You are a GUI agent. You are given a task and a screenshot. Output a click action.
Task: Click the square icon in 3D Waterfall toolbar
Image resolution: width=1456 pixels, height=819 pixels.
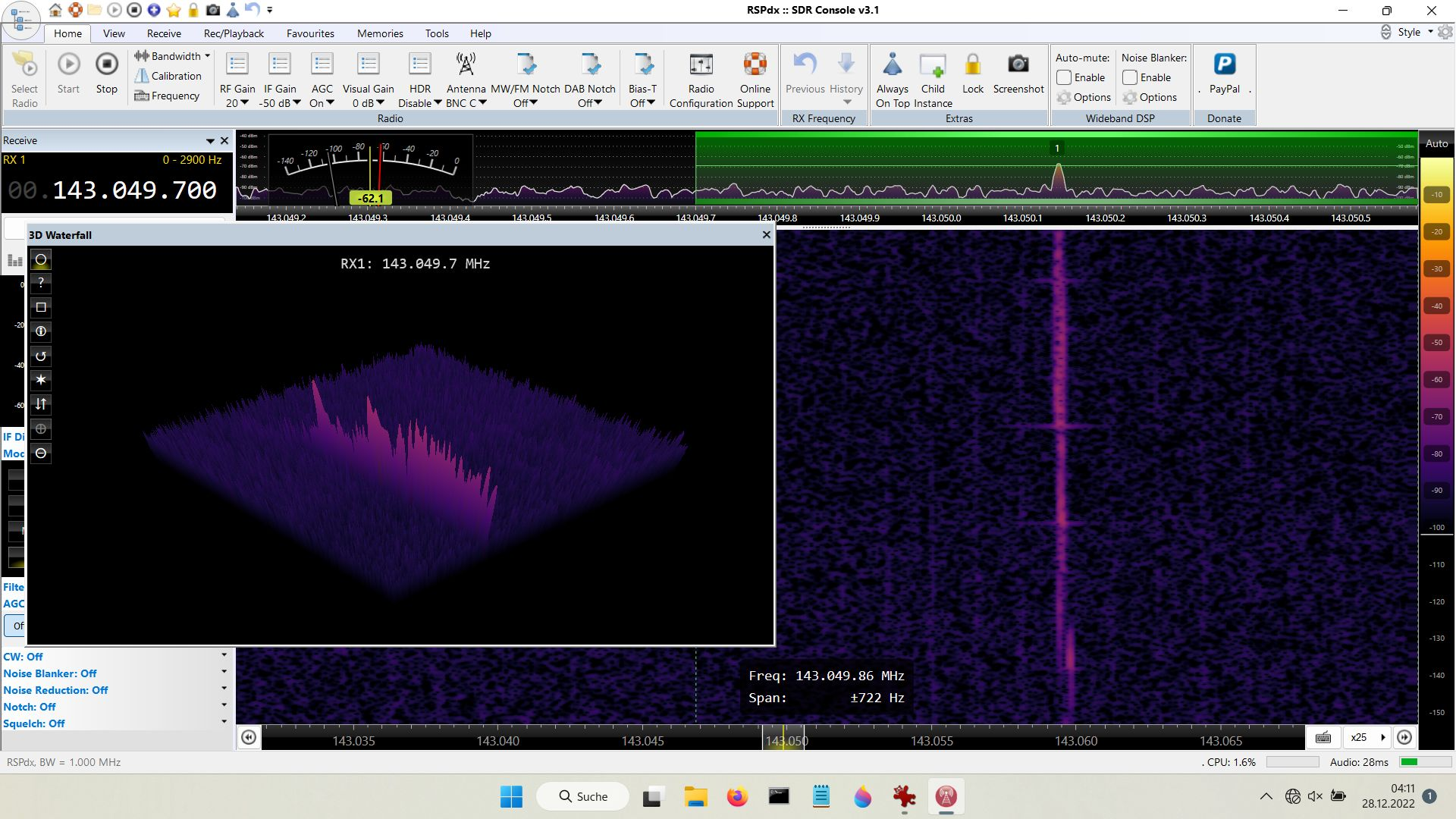[41, 307]
